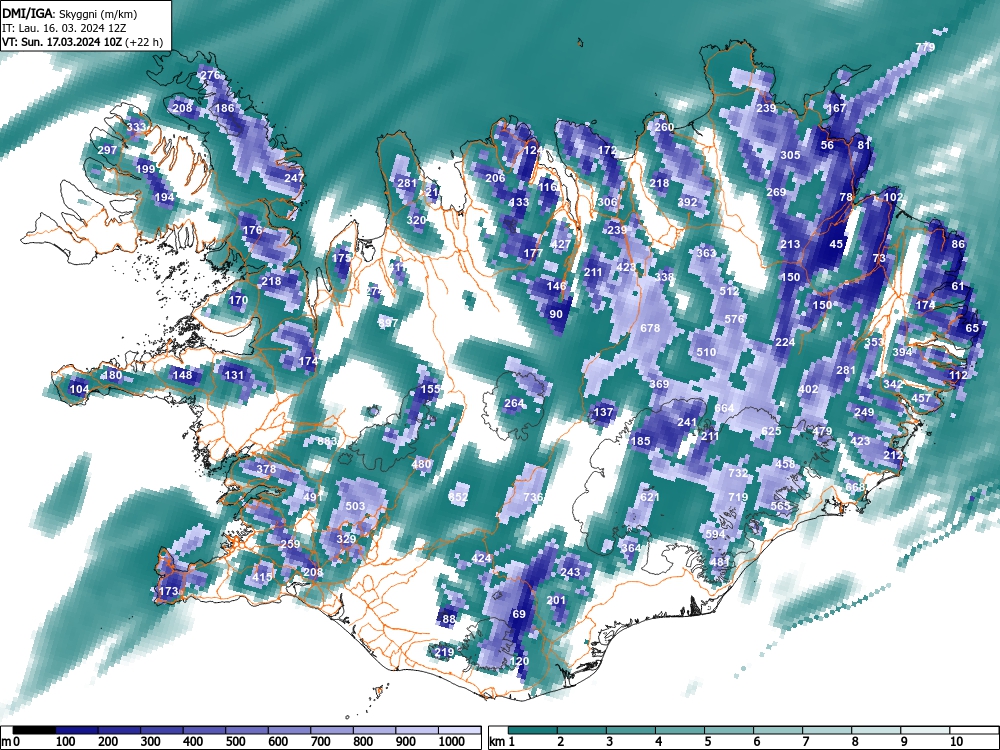The height and width of the screenshot is (750, 1000).
Task: Select the visibility value 736
Action: [x=533, y=497]
